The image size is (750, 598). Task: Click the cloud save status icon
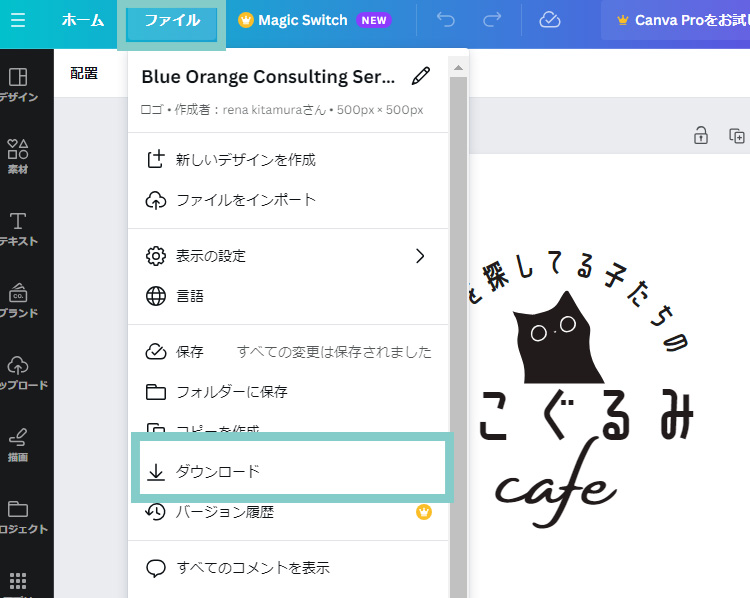coord(550,20)
